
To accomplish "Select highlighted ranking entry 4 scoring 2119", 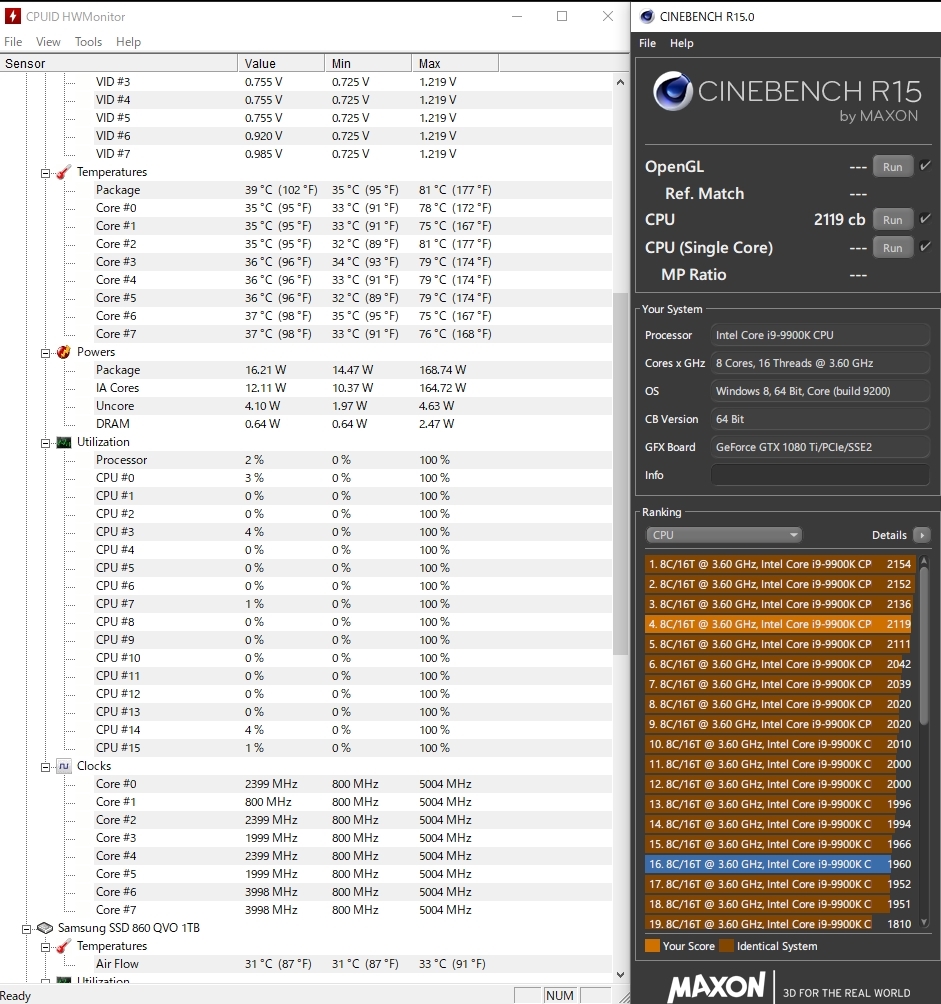I will click(x=780, y=624).
